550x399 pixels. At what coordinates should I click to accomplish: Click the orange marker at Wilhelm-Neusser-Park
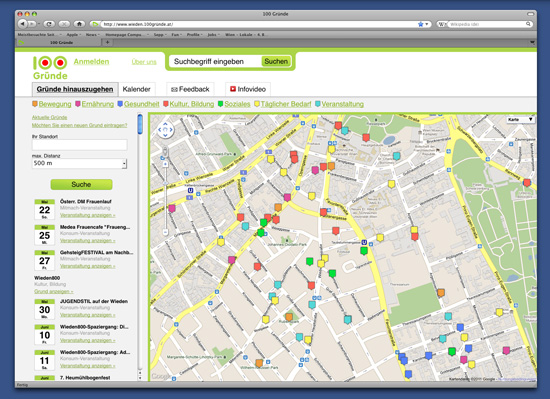[x=259, y=363]
